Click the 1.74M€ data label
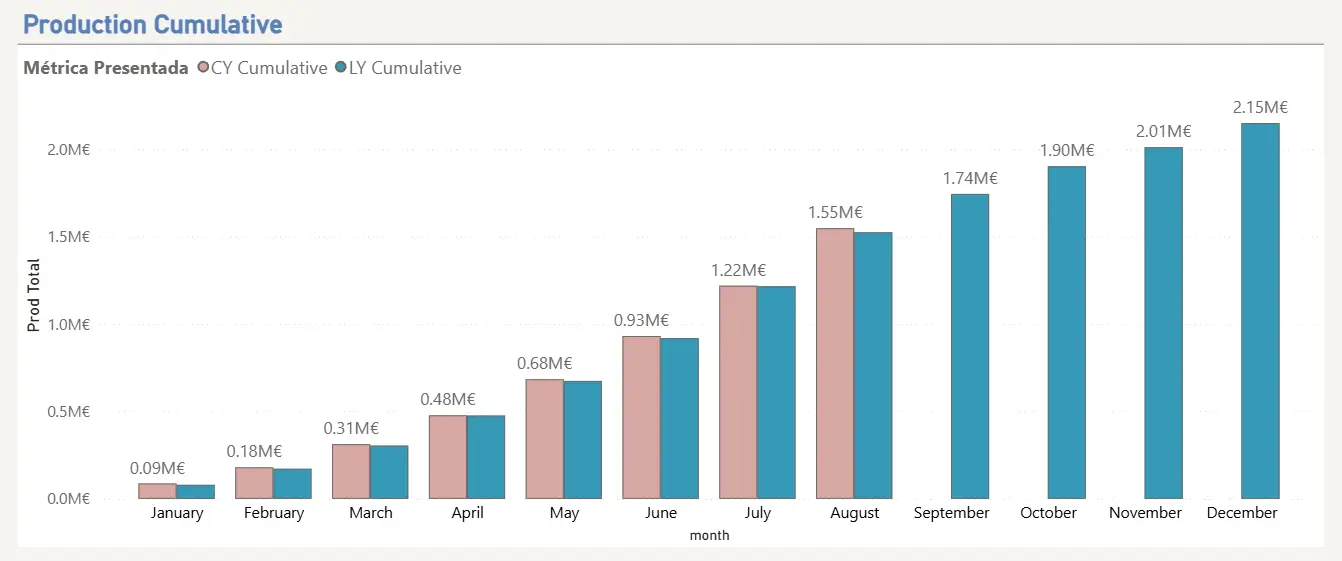The width and height of the screenshot is (1342, 561). [970, 178]
